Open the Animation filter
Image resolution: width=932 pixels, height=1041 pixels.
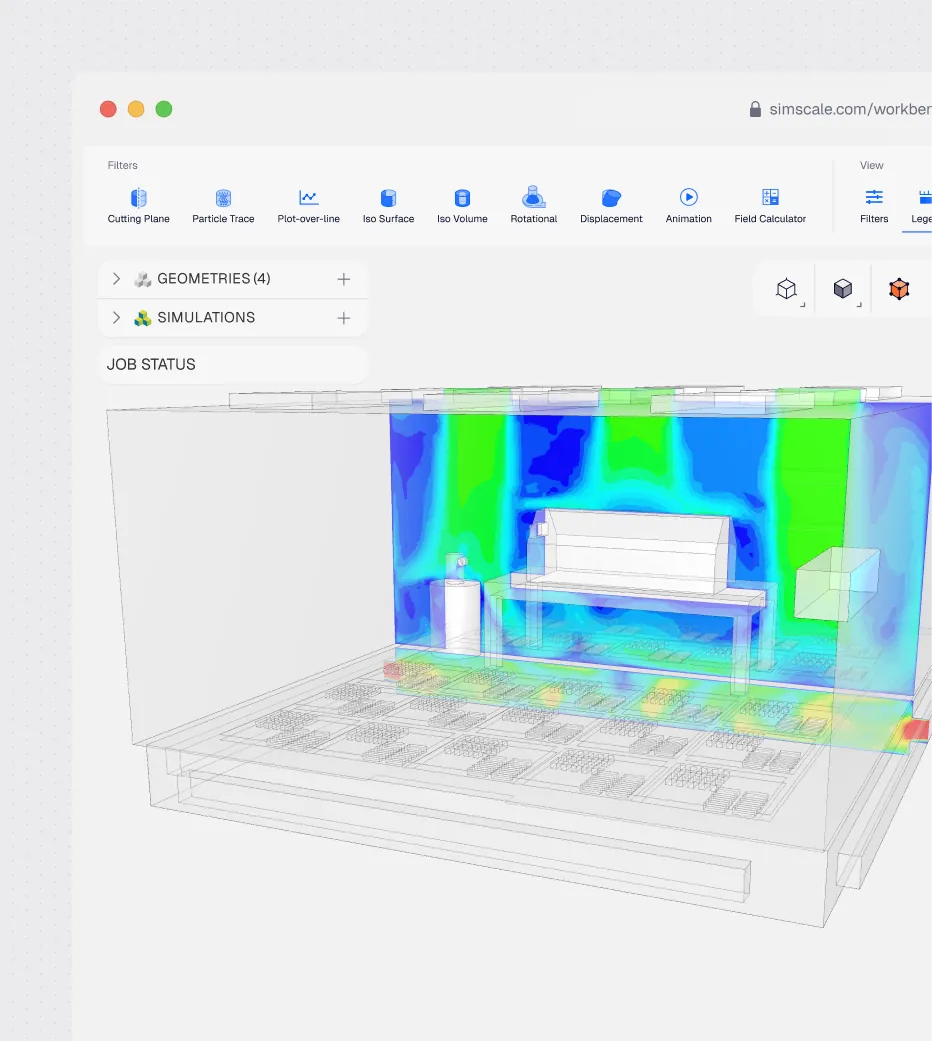pos(688,206)
